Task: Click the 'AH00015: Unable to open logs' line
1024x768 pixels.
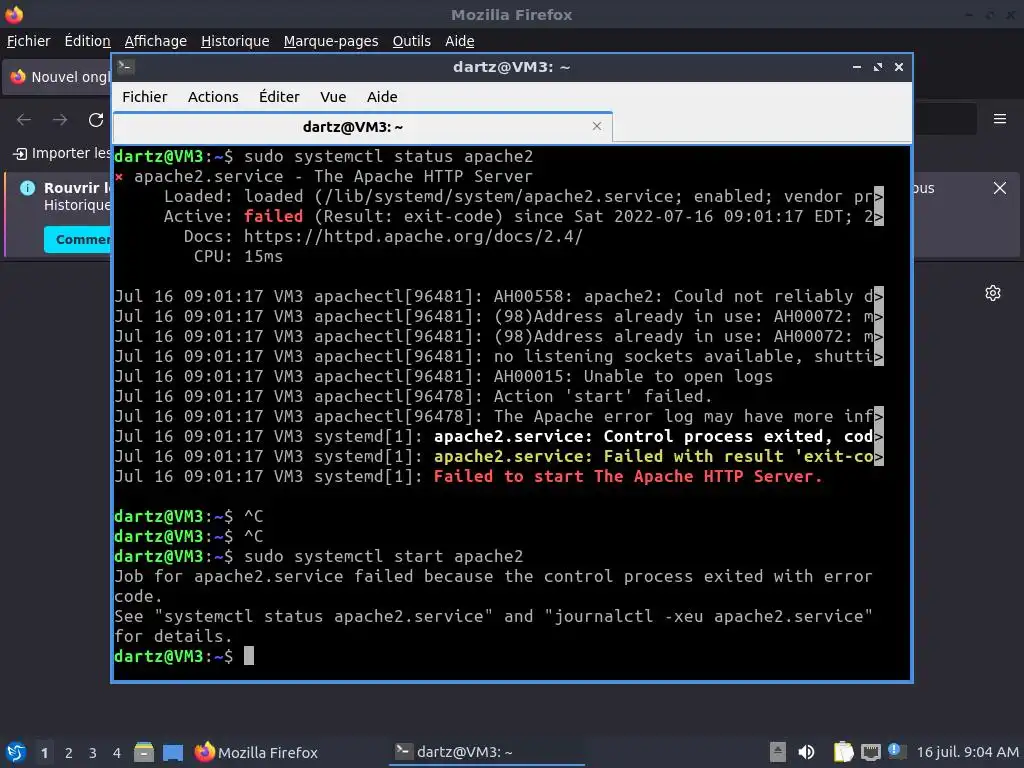Action: (x=633, y=376)
